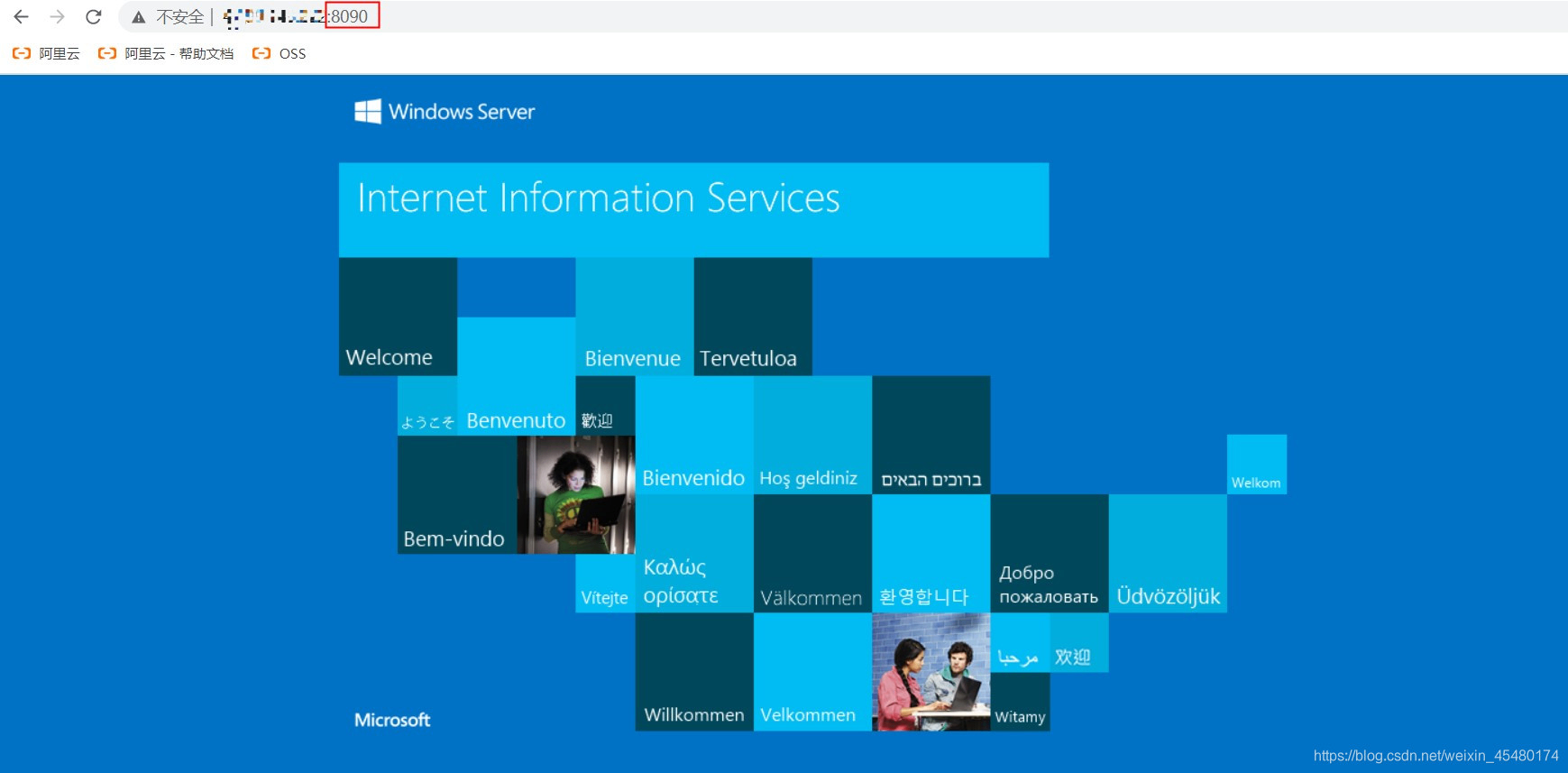This screenshot has height=773, width=1568.
Task: Click the browser back arrow
Action: pos(22,16)
